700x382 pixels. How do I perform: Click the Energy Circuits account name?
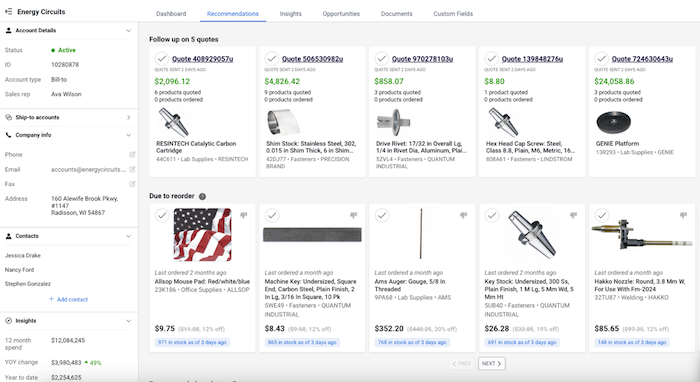click(41, 12)
